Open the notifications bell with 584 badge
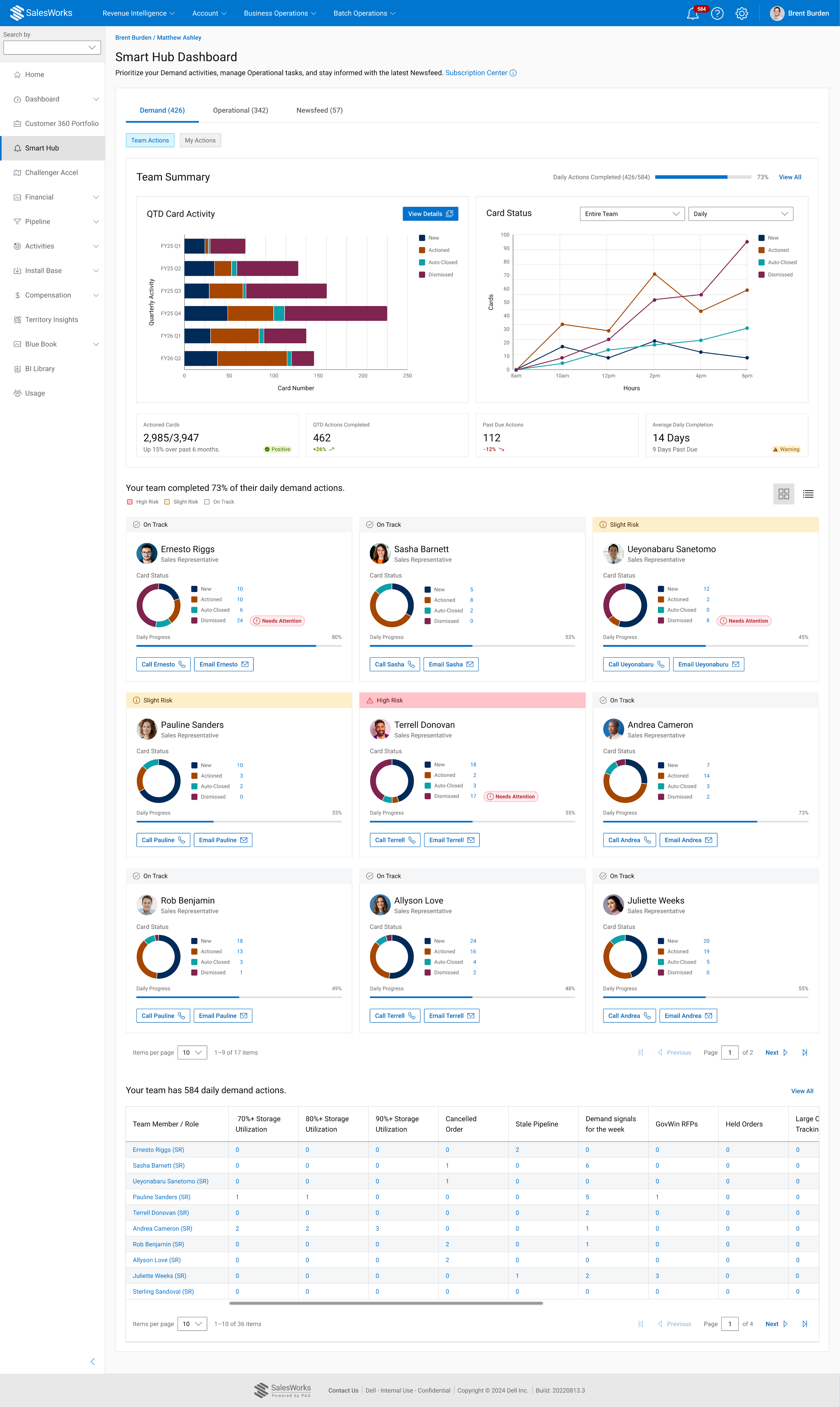840x1407 pixels. [x=693, y=14]
